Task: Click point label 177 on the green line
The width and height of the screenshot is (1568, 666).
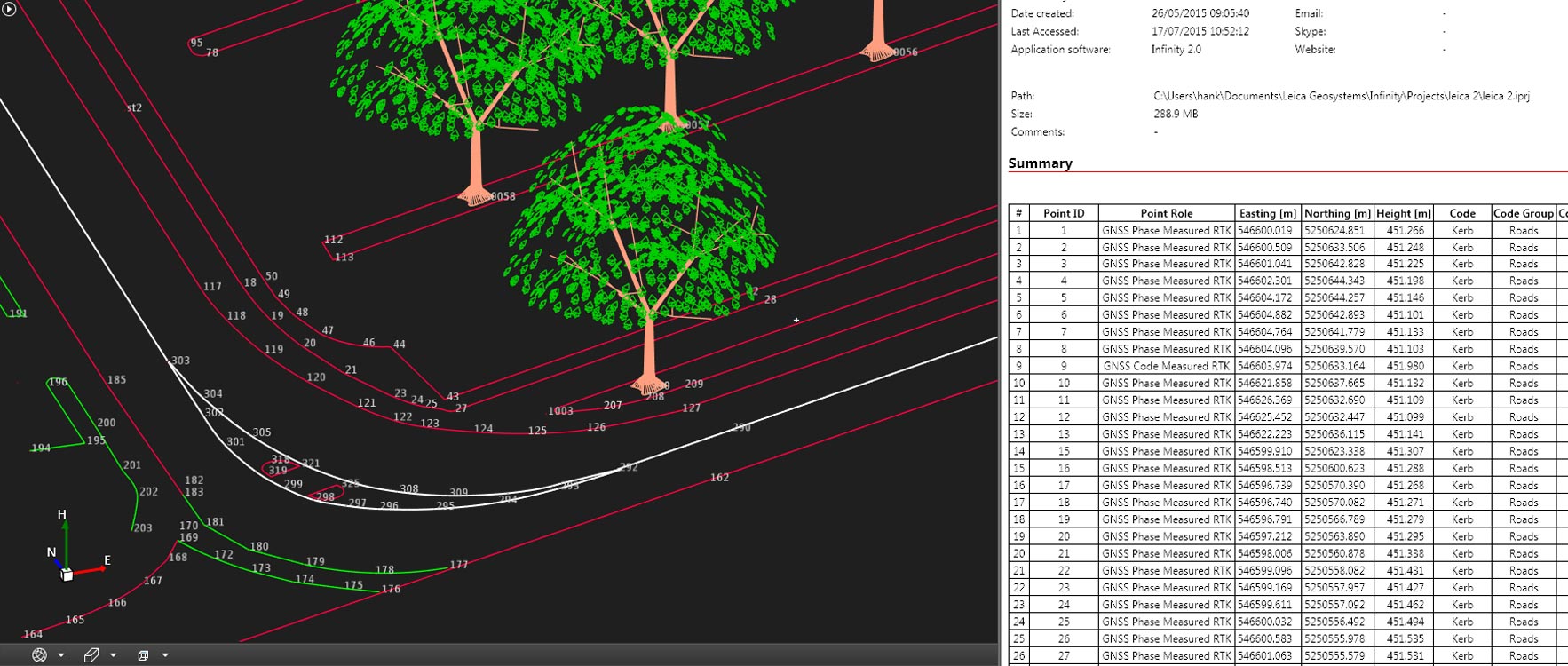Action: tap(458, 565)
